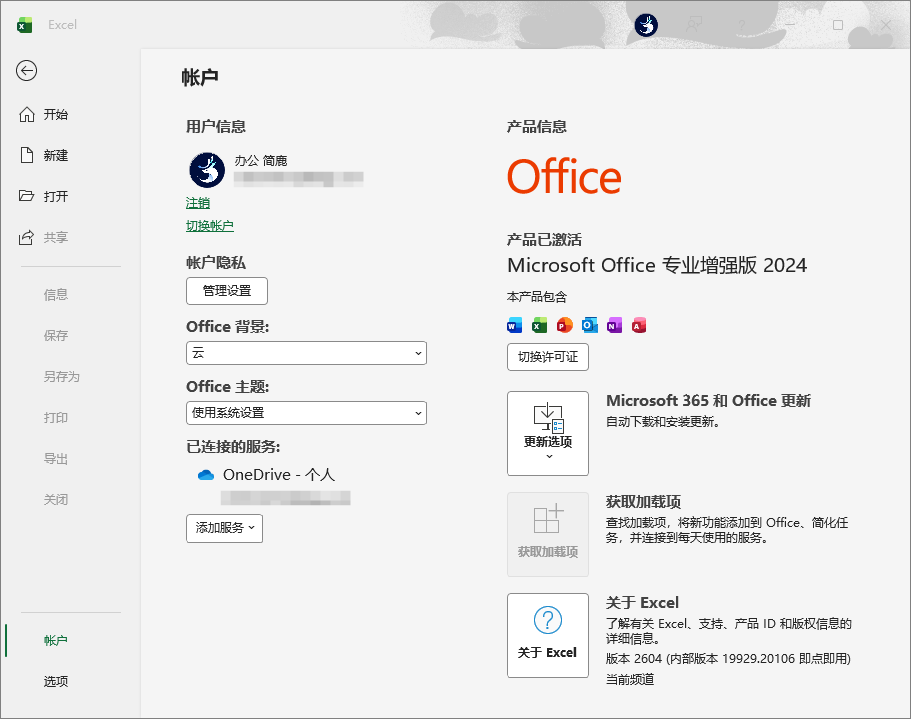The image size is (911, 719).
Task: Select 新建 in the sidebar
Action: [x=56, y=156]
